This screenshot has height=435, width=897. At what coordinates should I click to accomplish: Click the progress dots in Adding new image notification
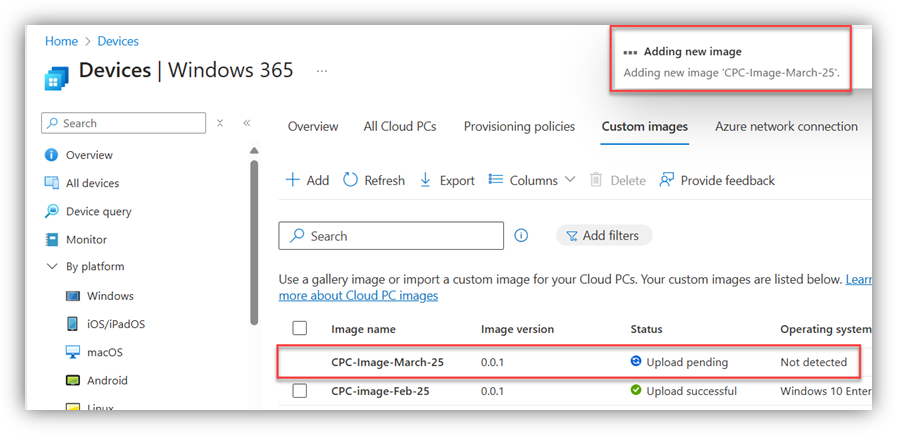pos(630,52)
